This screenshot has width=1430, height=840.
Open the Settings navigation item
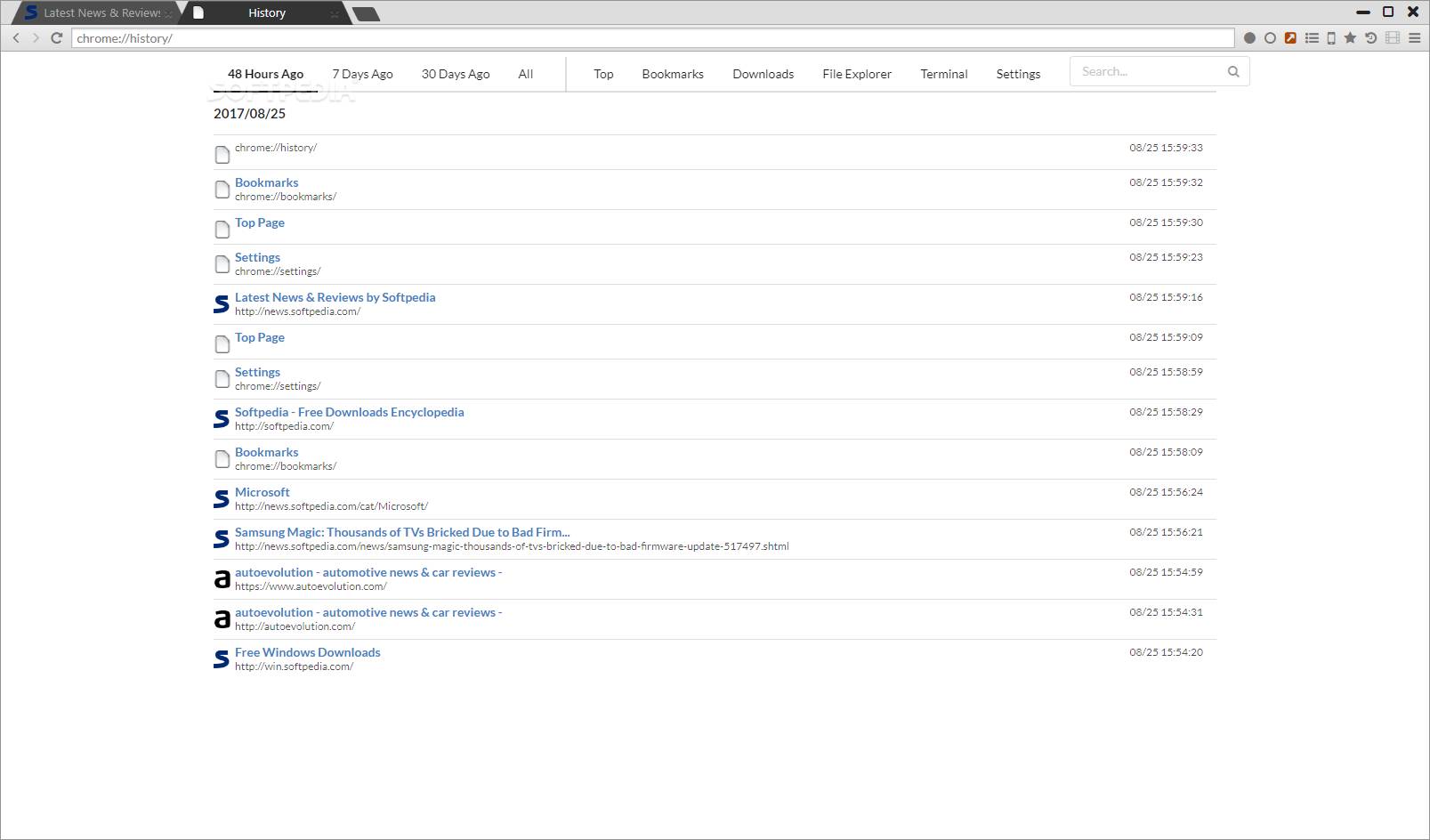[x=1018, y=74]
